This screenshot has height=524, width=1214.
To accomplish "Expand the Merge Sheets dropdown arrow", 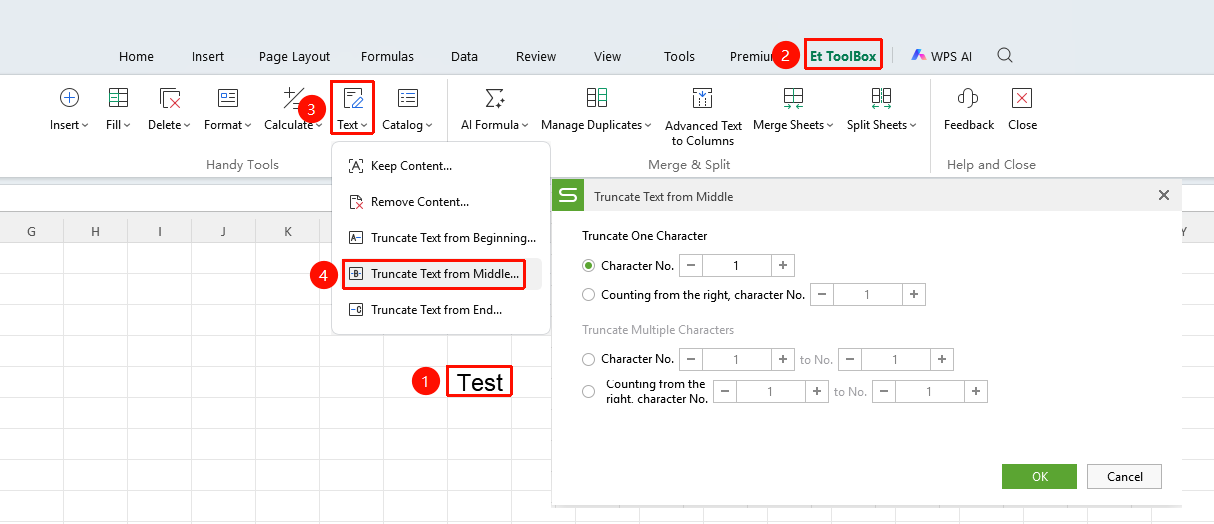I will click(x=830, y=126).
